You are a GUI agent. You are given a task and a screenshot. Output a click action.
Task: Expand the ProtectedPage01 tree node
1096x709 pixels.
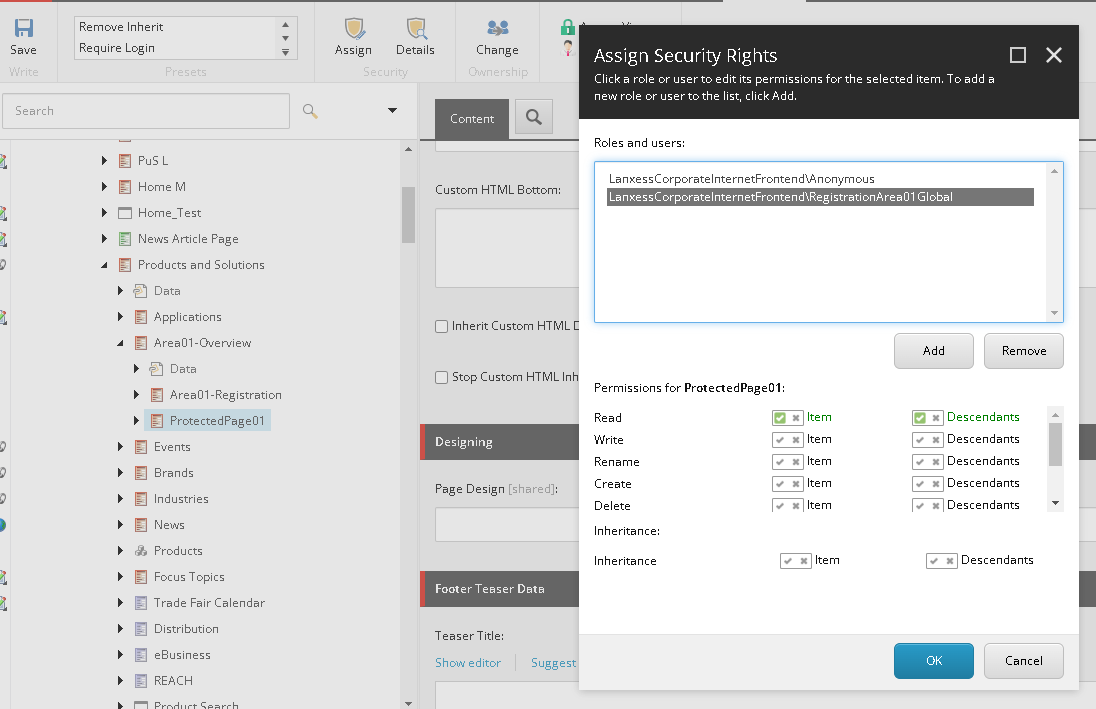[x=136, y=421]
